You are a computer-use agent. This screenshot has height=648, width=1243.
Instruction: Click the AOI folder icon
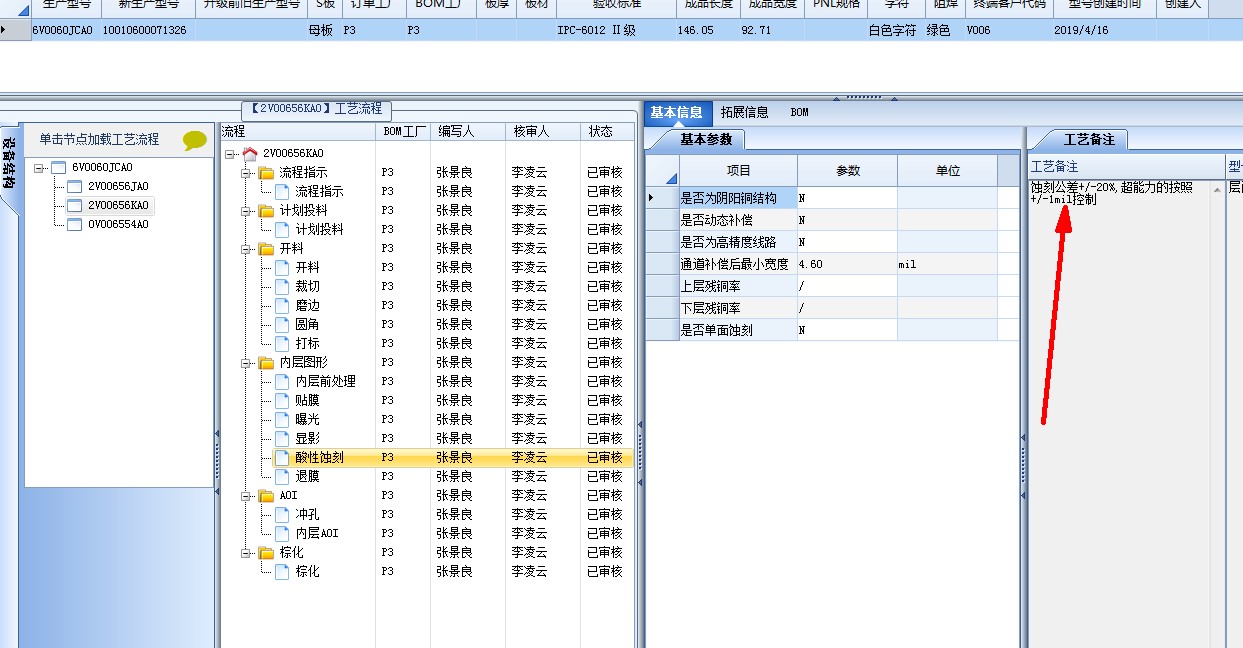click(x=266, y=495)
